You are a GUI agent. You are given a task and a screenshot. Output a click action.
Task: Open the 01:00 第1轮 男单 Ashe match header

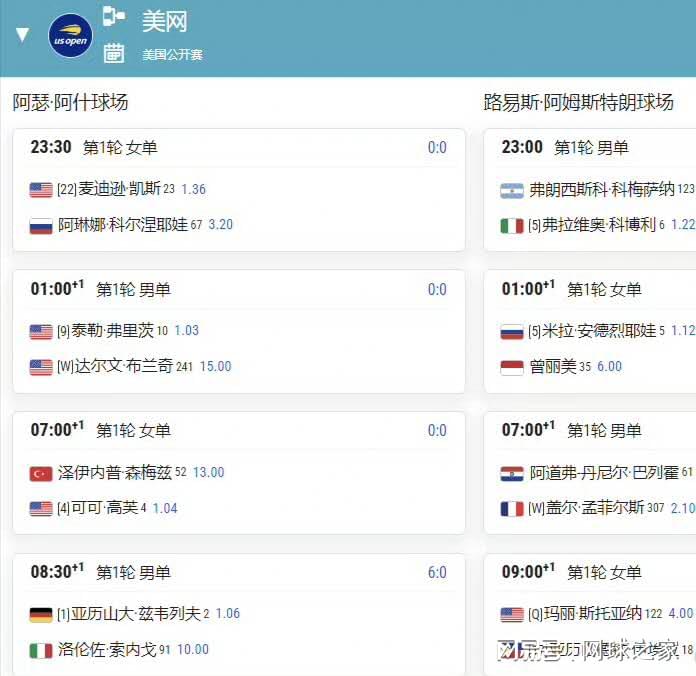click(x=101, y=289)
